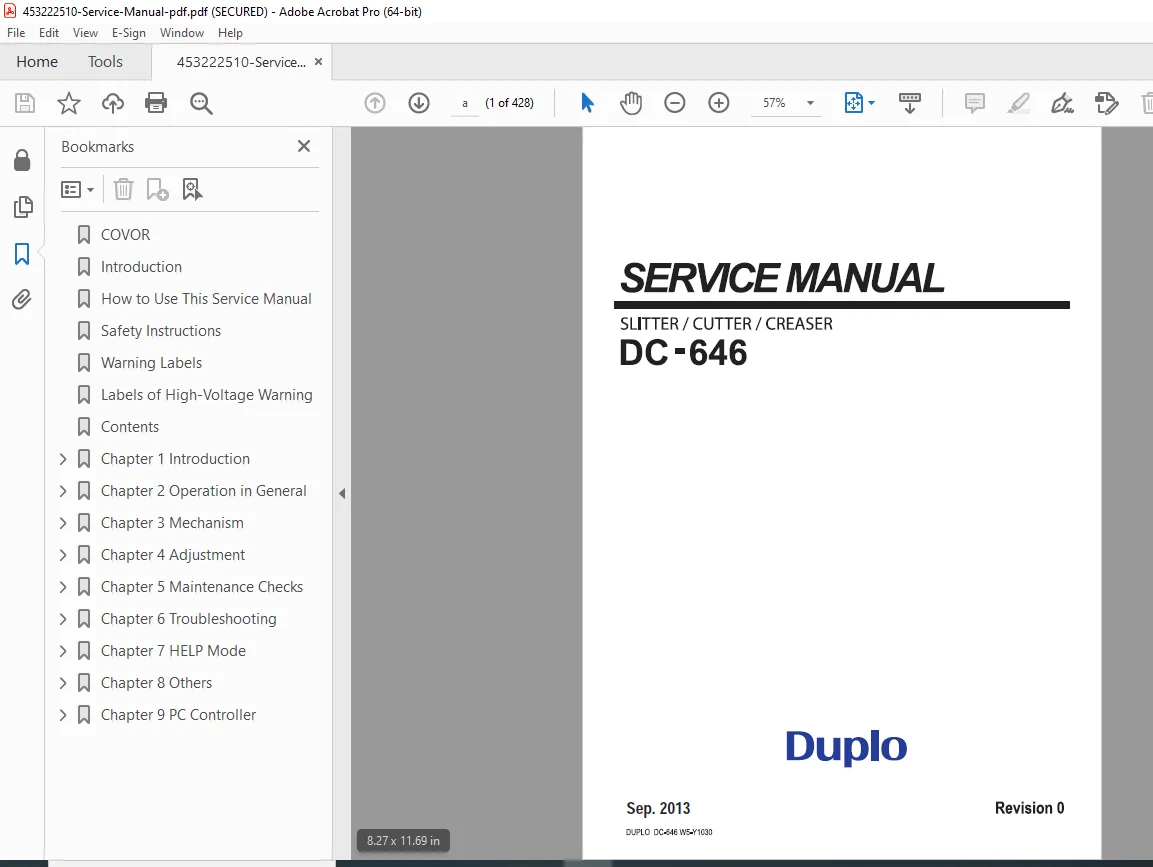This screenshot has height=867, width=1153.
Task: Jump to How to Use This Service Manual
Action: (x=206, y=299)
